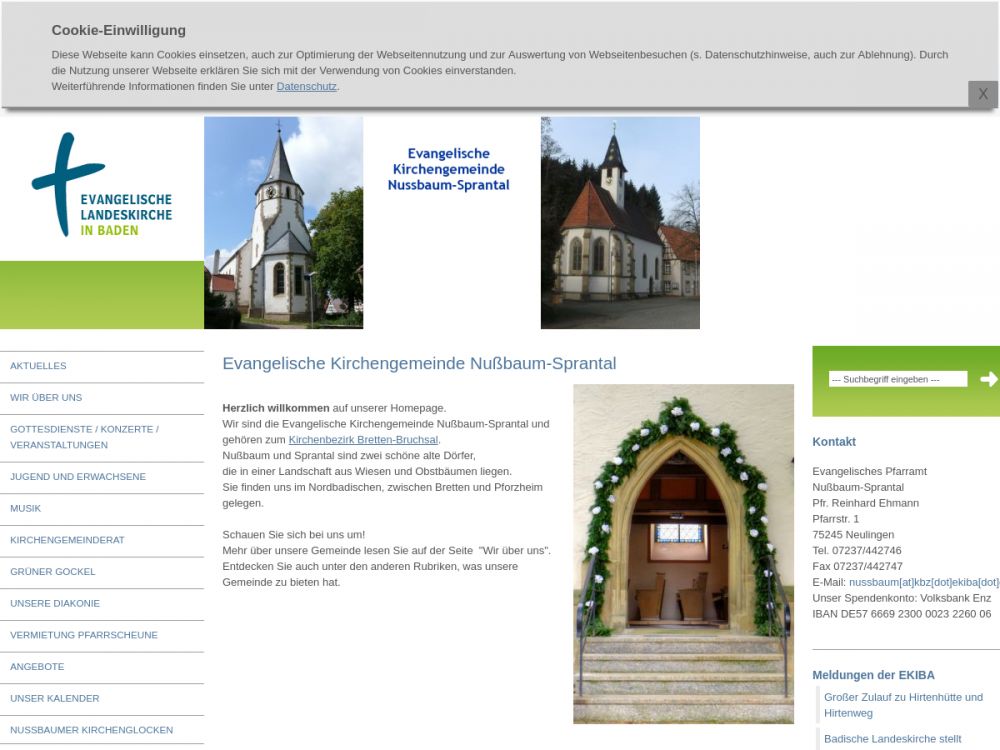This screenshot has height=750, width=1000.
Task: Open the Nussbaumer Kirchenglocken menu item
Action: point(91,730)
